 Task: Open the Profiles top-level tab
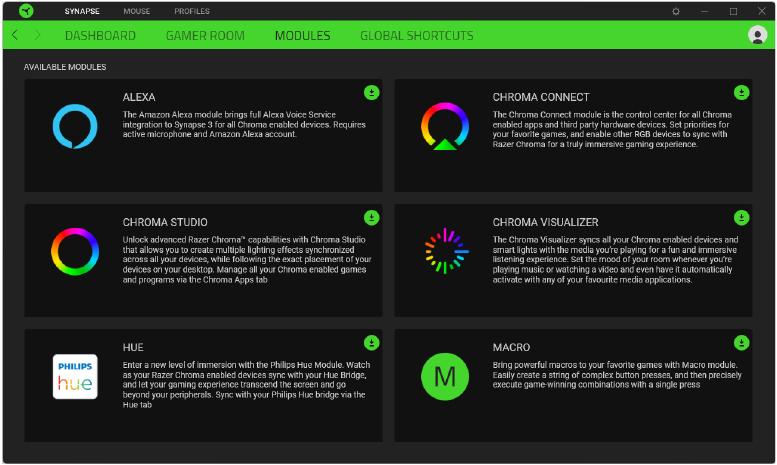pos(192,11)
